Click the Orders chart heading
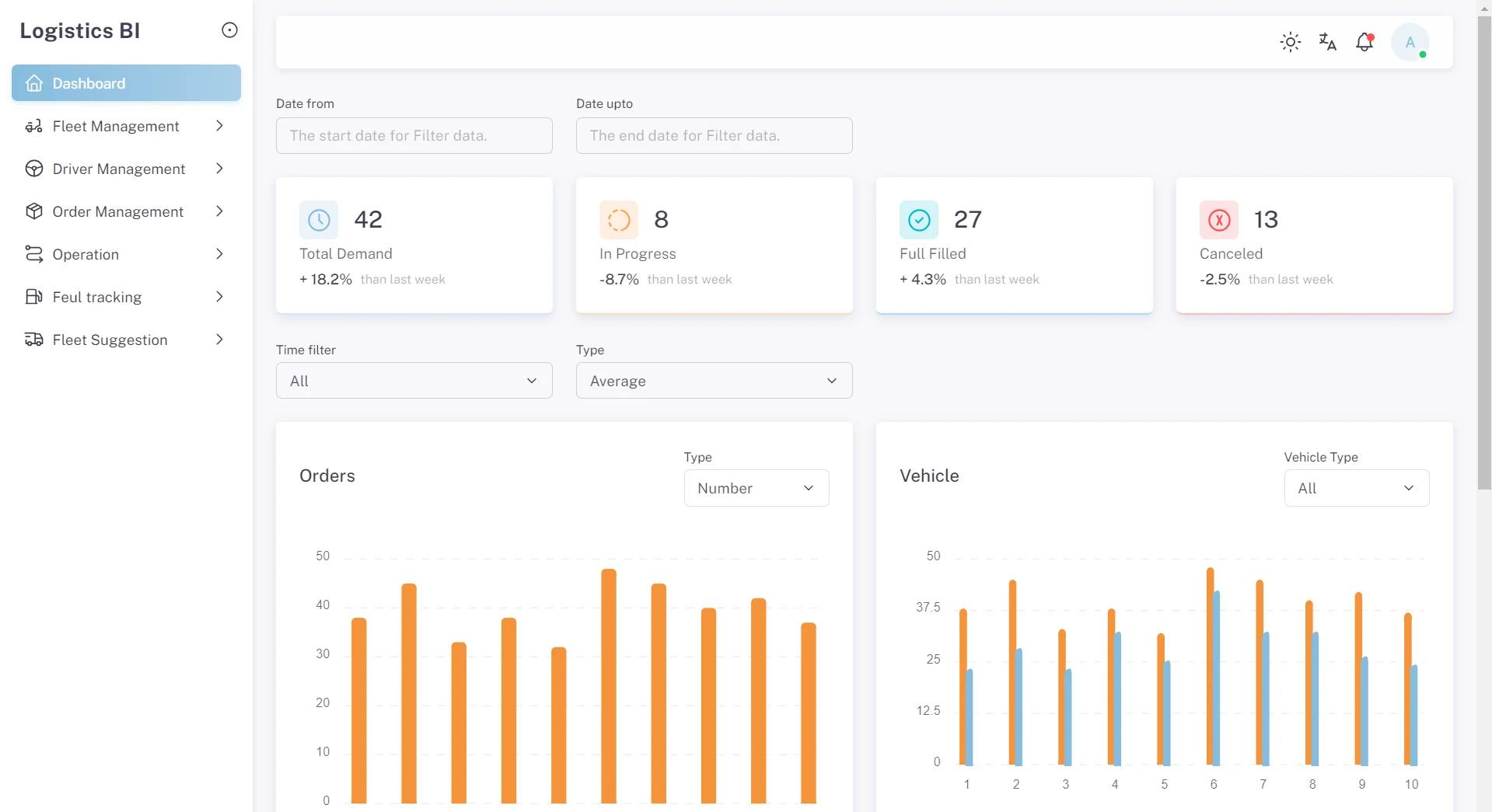 (327, 476)
